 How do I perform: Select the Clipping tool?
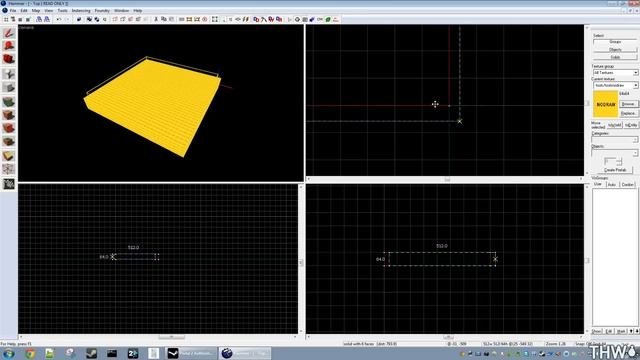point(9,156)
